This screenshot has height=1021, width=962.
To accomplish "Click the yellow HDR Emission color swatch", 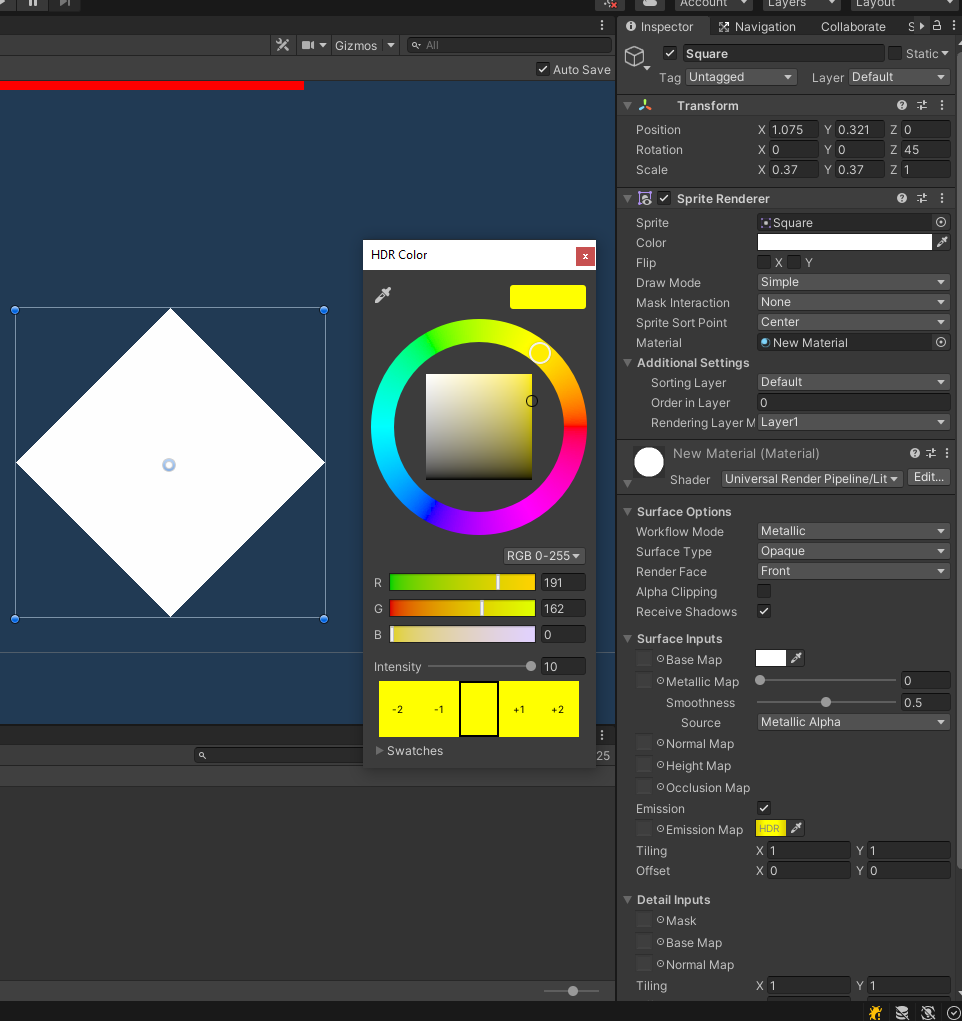I will [771, 828].
